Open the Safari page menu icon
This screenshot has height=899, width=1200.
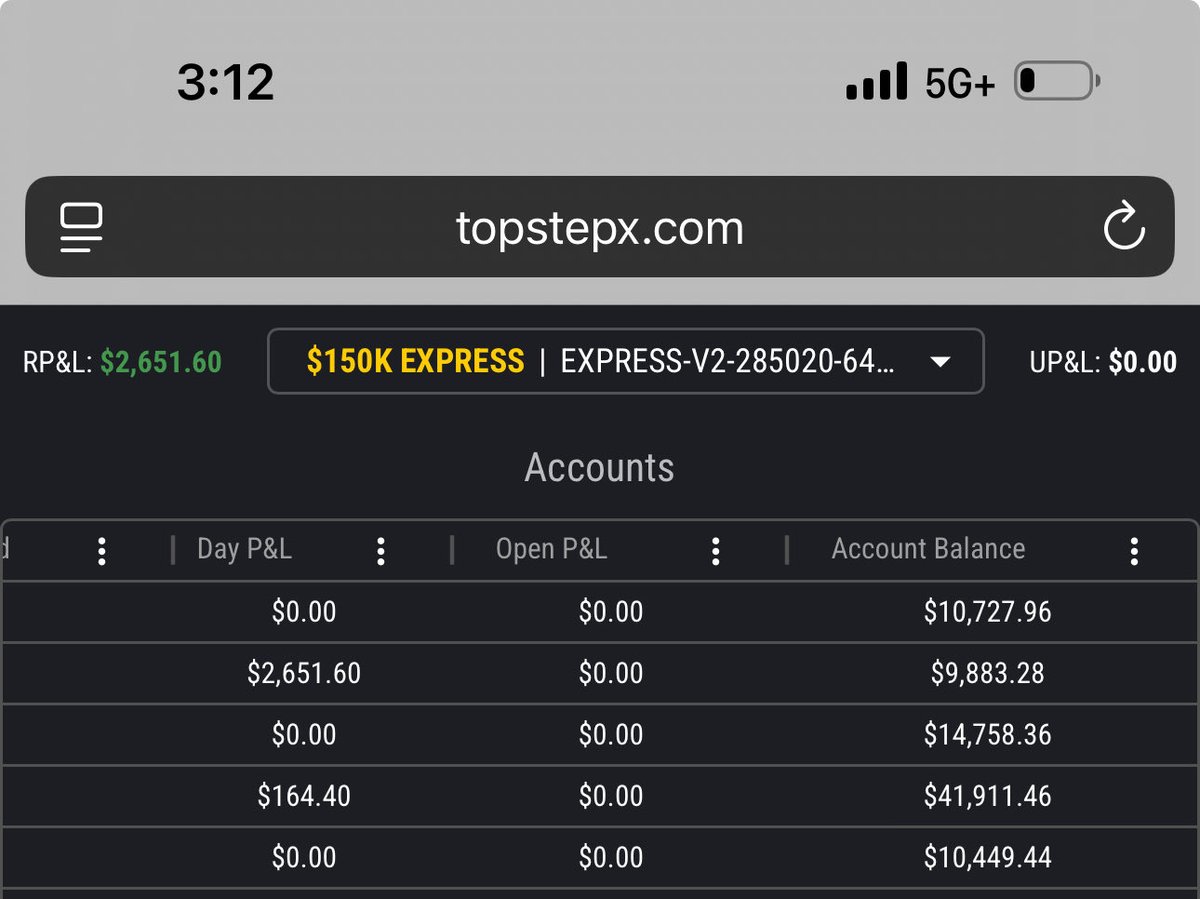[x=82, y=227]
